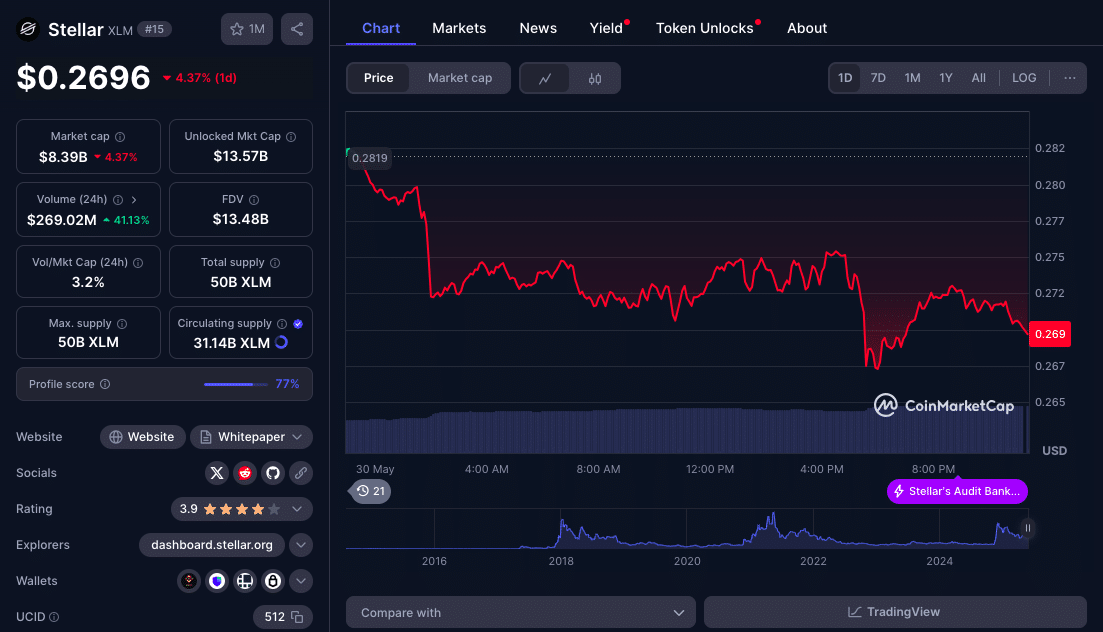Click the Stellar coin logo
The height and width of the screenshot is (632, 1103).
(28, 29)
